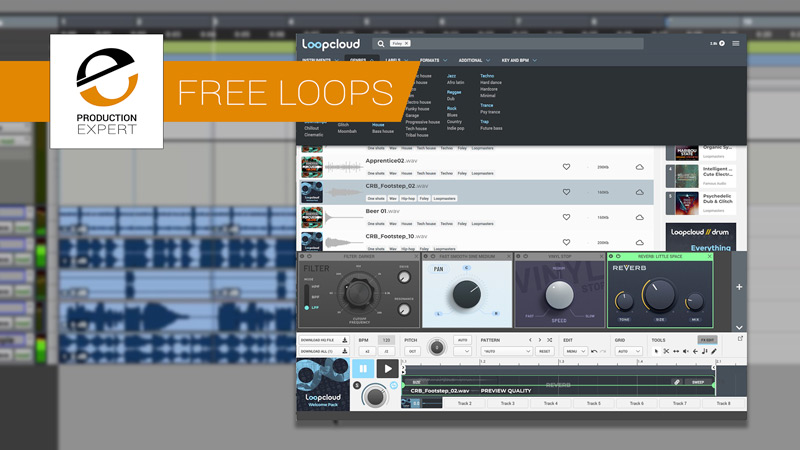Remove the Foley search tag
The width and height of the screenshot is (800, 450).
pyautogui.click(x=407, y=43)
